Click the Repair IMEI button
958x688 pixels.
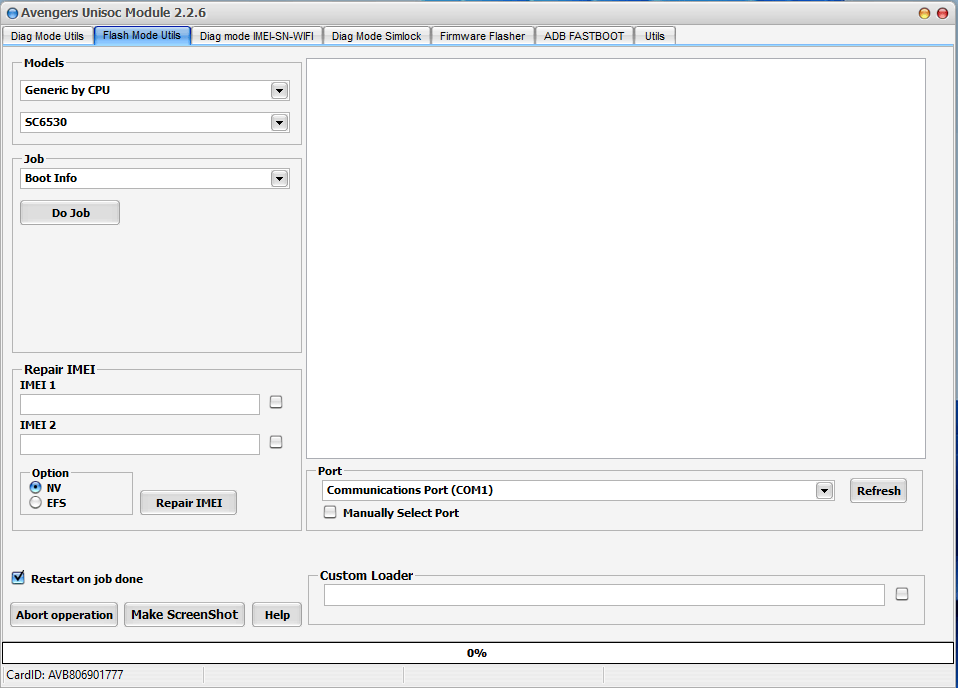coord(188,502)
